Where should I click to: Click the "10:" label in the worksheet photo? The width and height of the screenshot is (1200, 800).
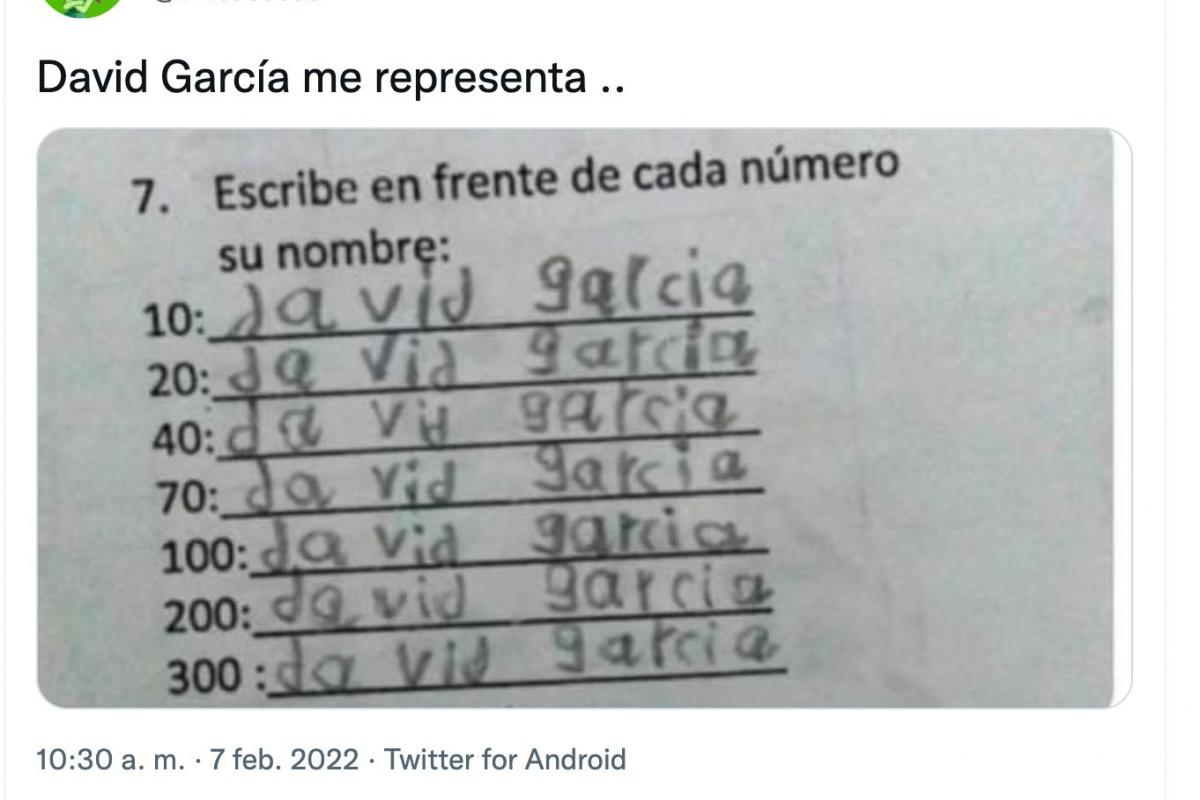pos(174,322)
